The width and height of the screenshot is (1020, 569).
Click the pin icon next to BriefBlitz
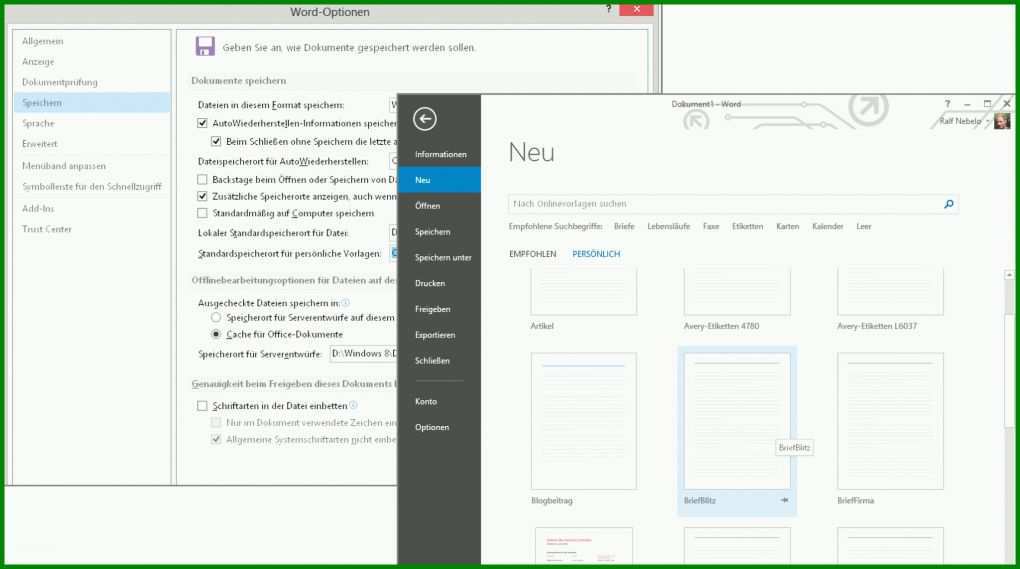point(785,500)
